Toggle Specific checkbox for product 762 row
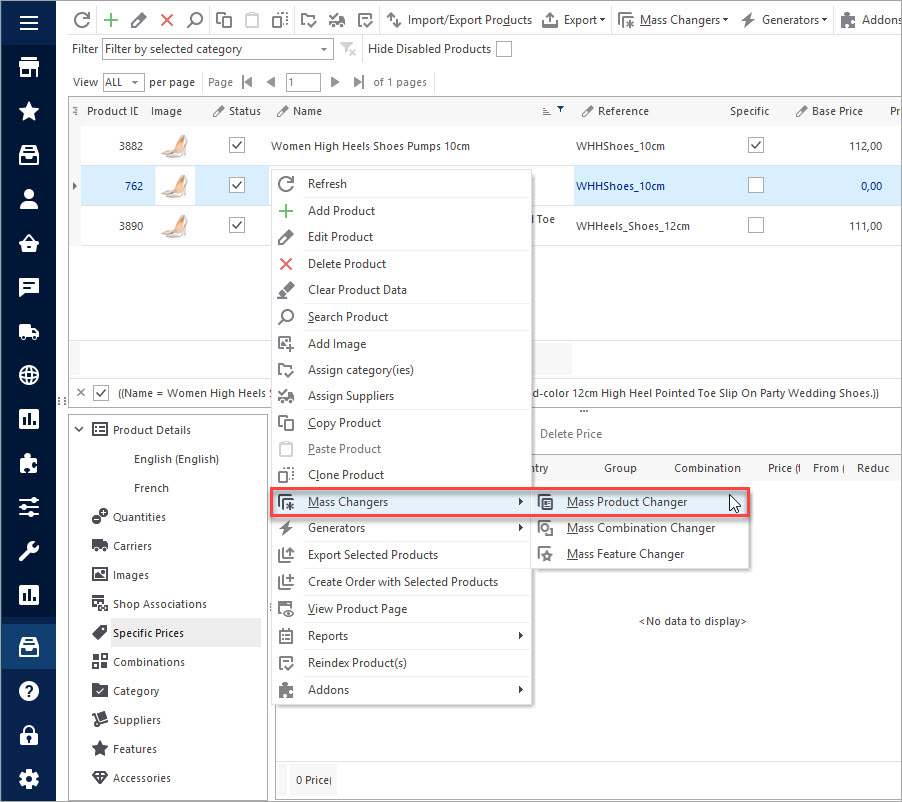The height and width of the screenshot is (802, 902). point(756,185)
